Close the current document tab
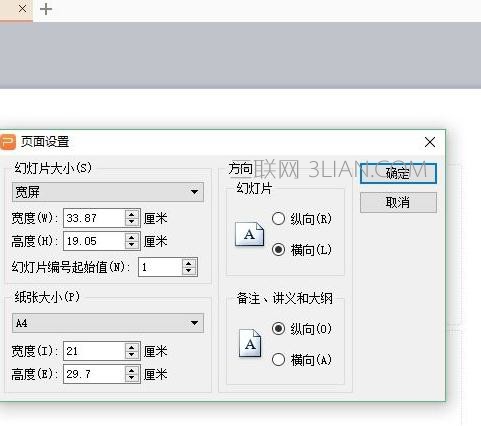The height and width of the screenshot is (426, 481). 22,9
